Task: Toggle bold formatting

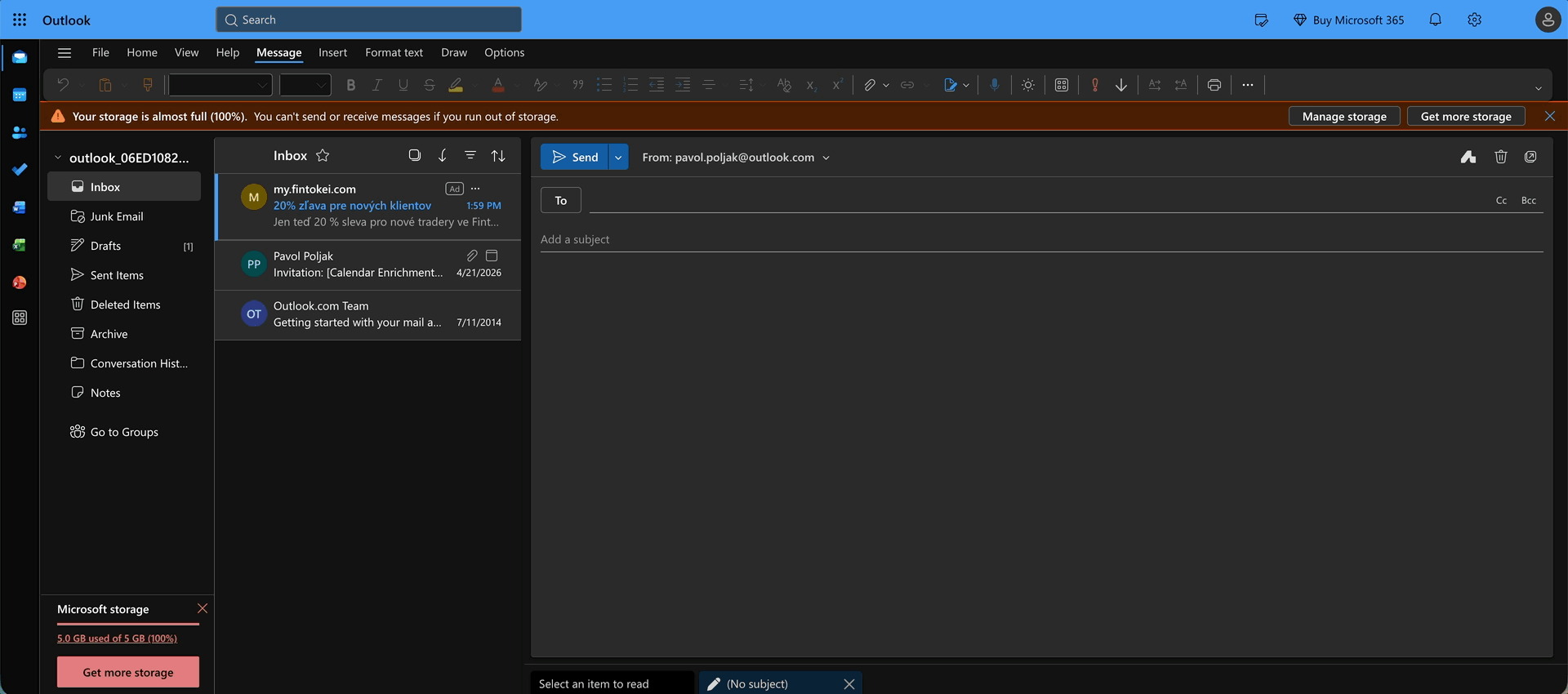Action: [351, 85]
